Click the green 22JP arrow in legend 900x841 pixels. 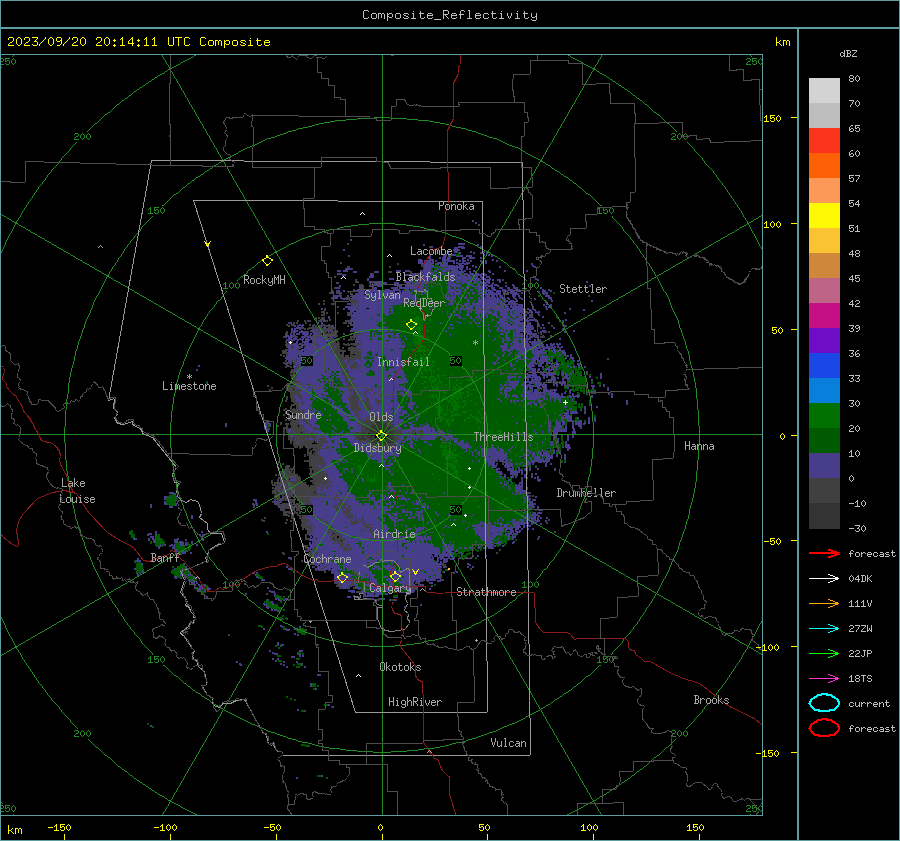tap(824, 653)
